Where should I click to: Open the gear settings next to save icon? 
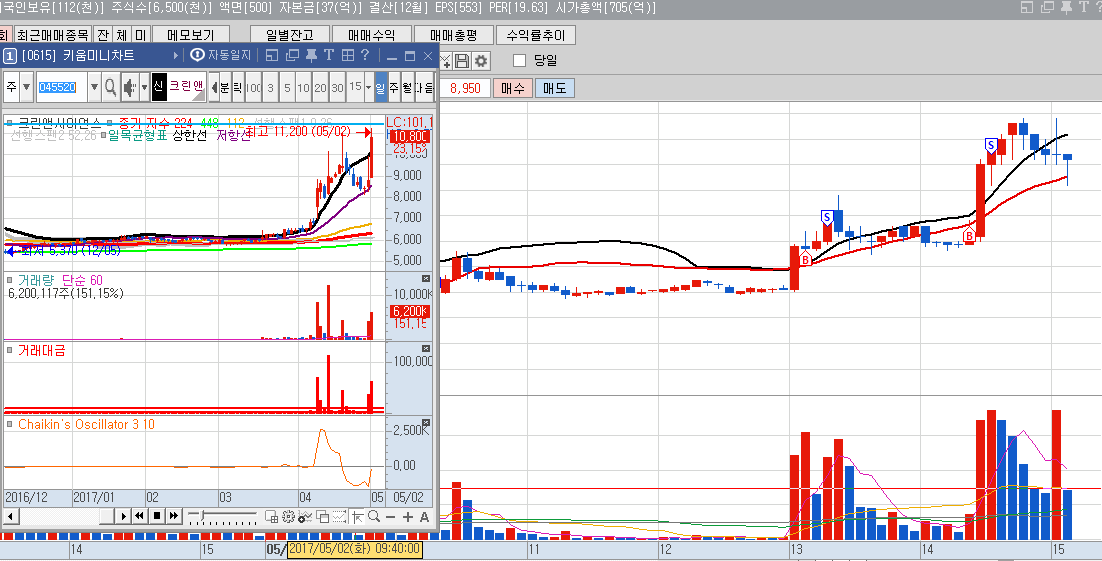click(481, 61)
